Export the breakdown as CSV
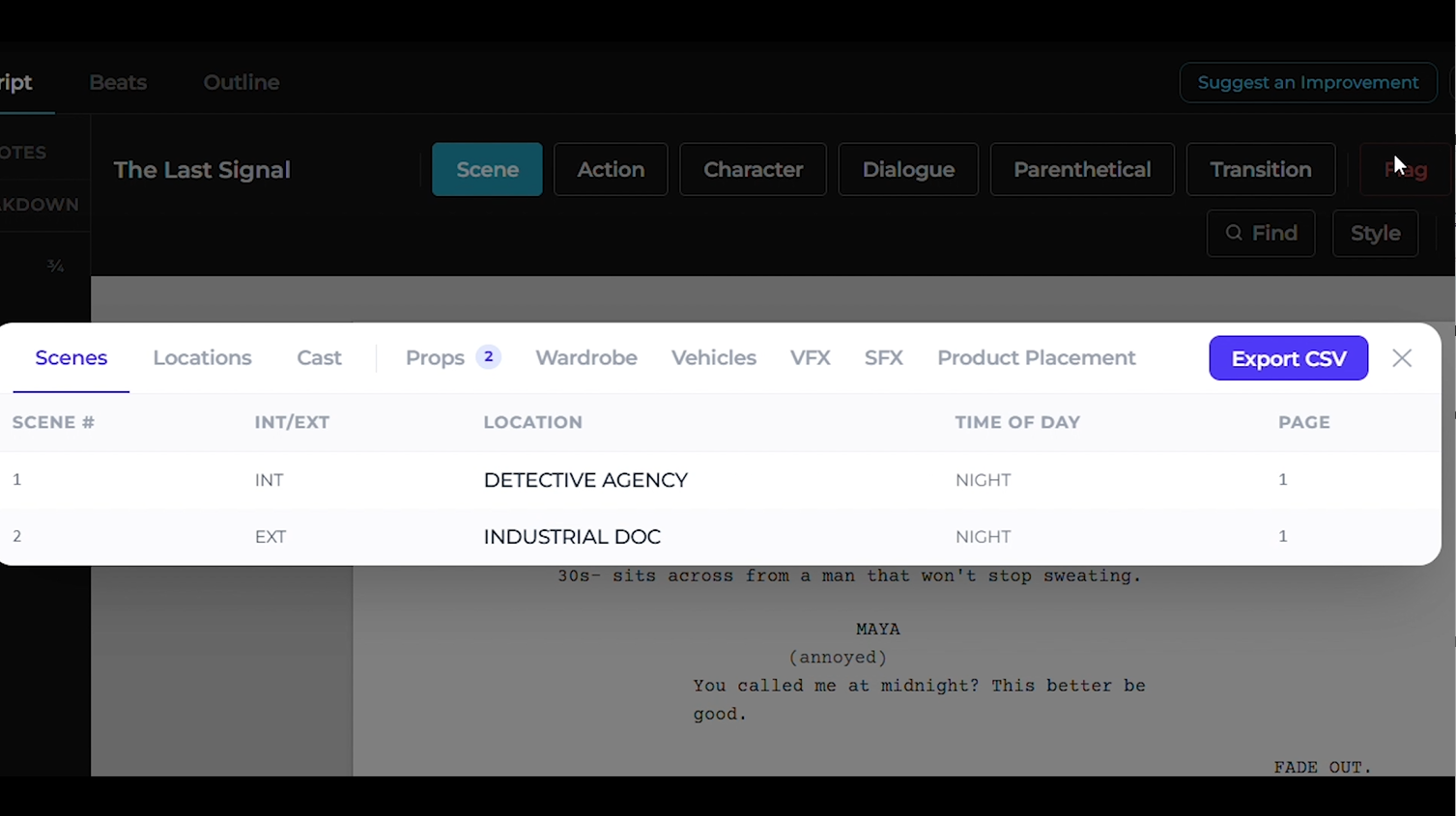The height and width of the screenshot is (816, 1456). (x=1288, y=357)
